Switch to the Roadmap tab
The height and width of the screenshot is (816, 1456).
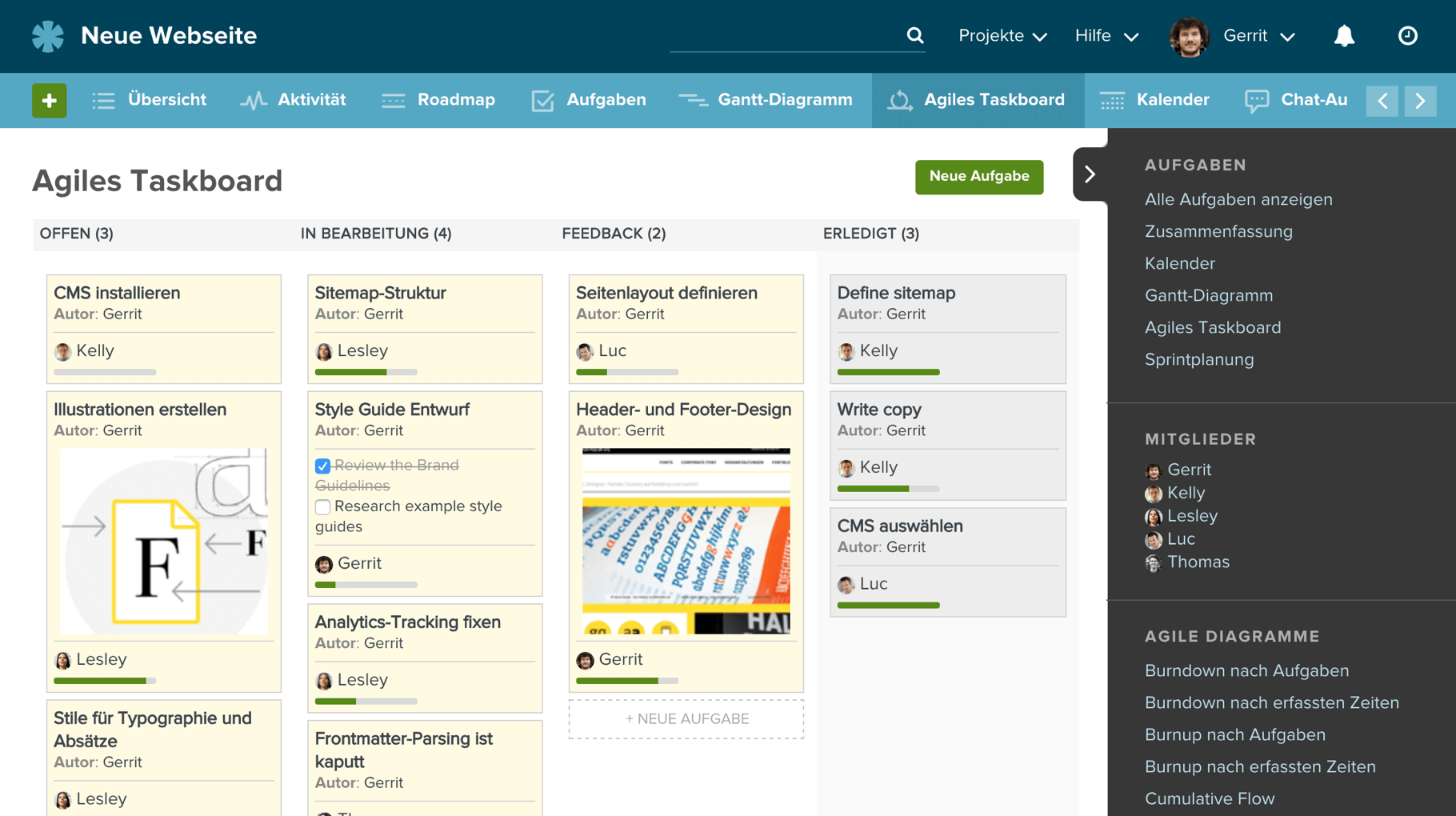click(x=438, y=100)
